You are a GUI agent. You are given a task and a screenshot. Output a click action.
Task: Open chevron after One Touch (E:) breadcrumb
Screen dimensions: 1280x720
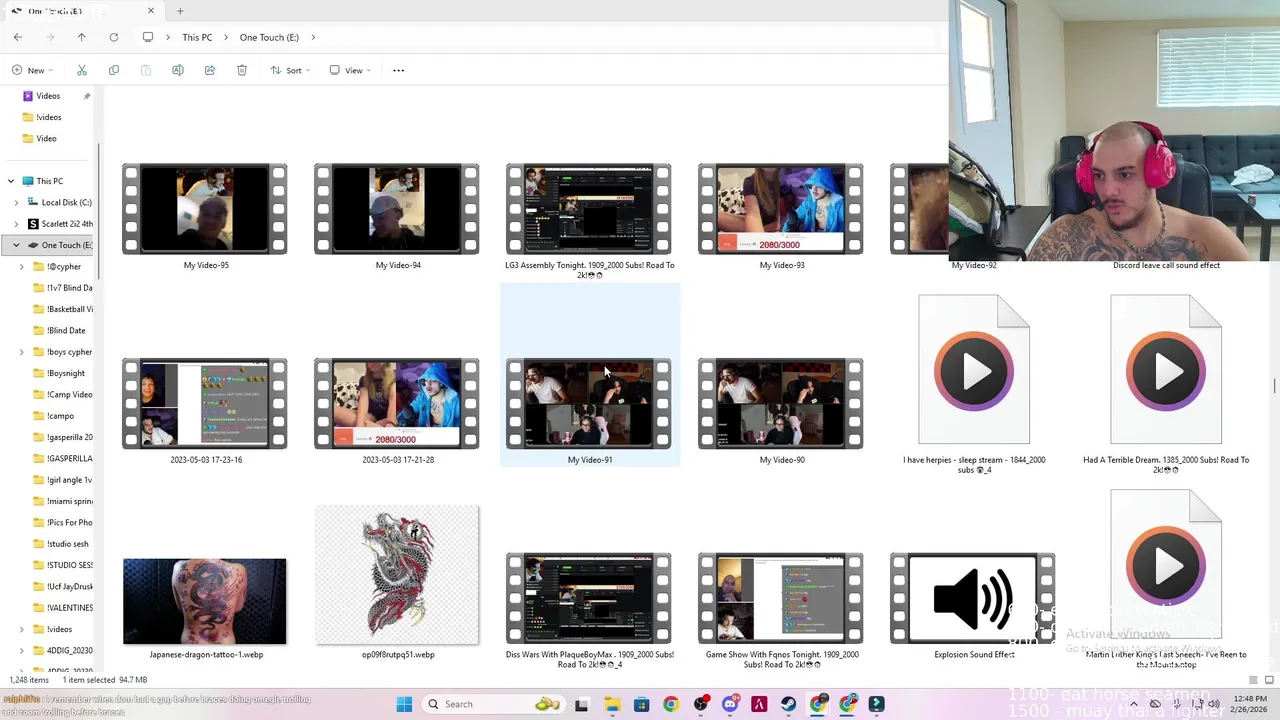pos(313,37)
